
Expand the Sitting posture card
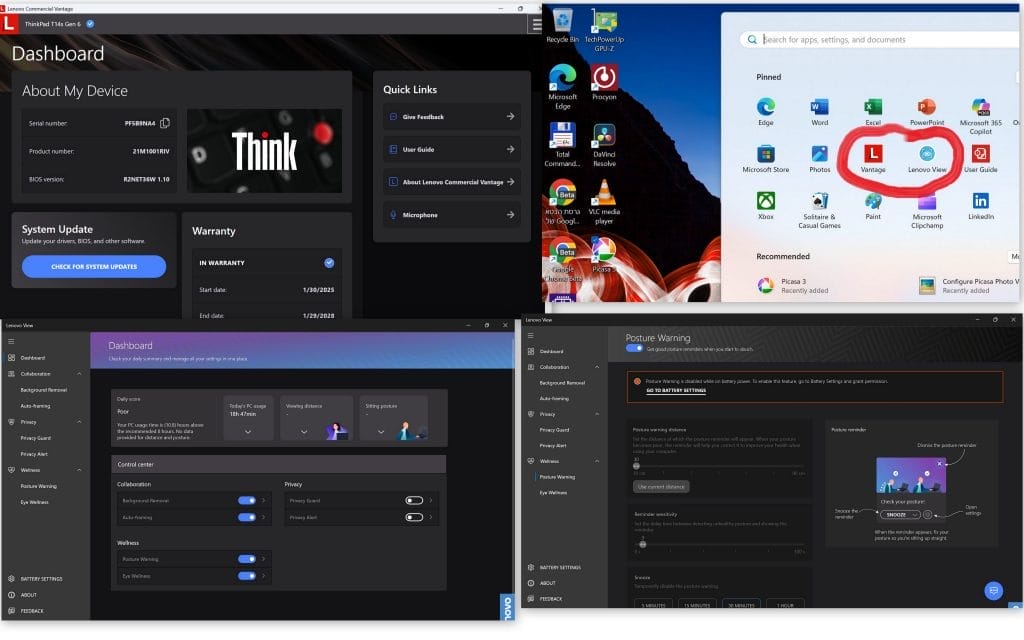click(x=381, y=432)
